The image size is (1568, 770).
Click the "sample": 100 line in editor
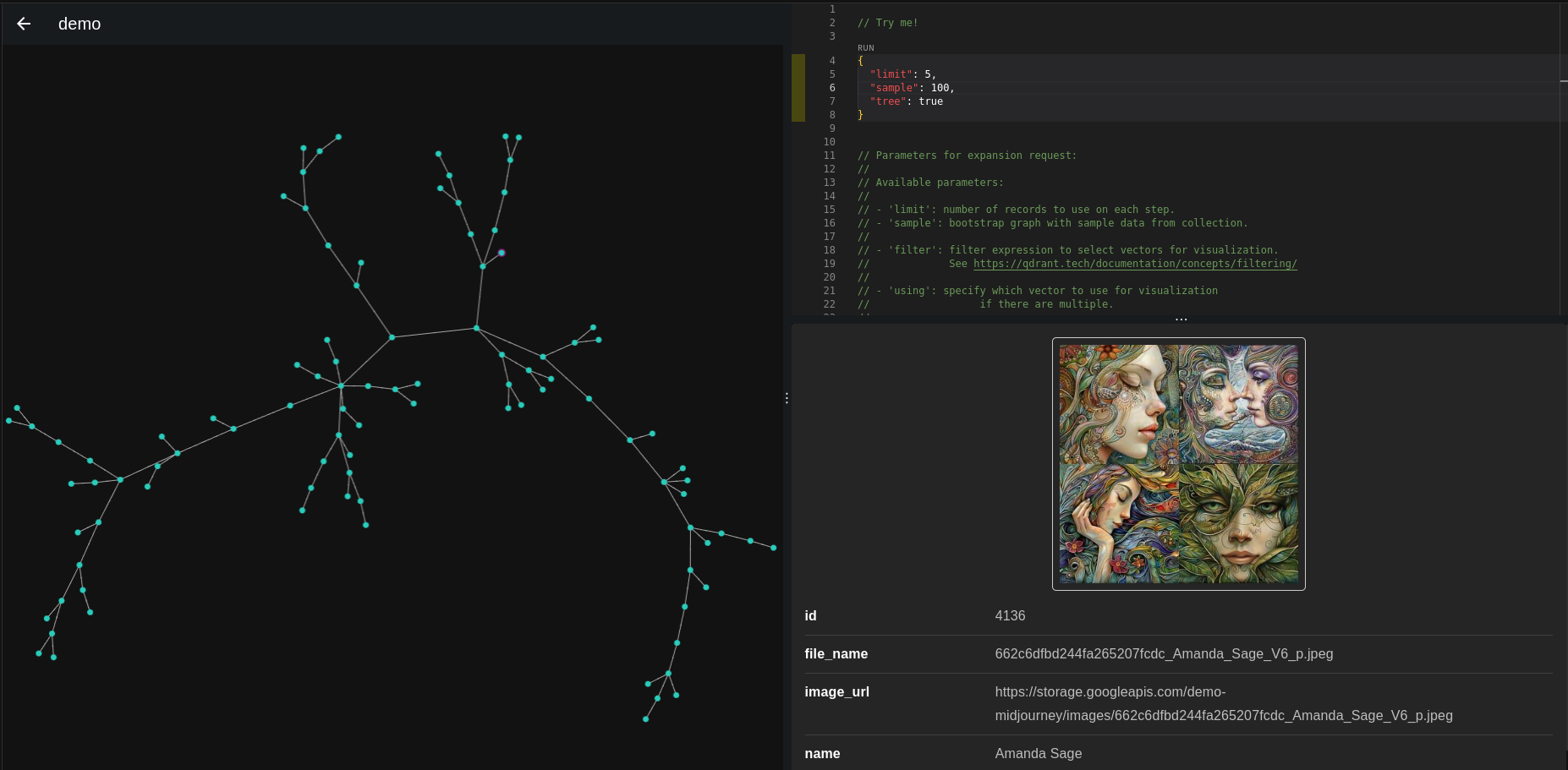tap(912, 88)
